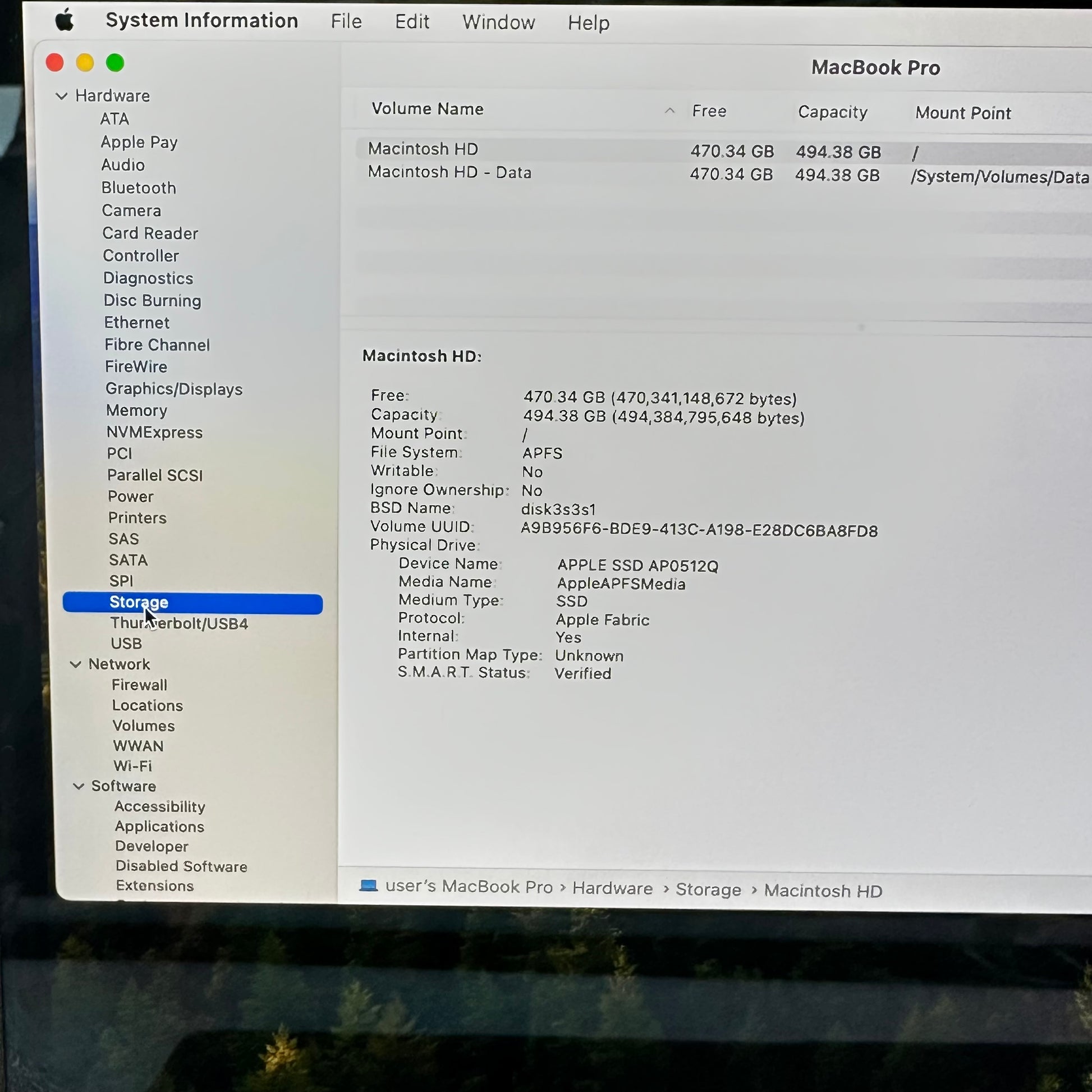Select Accessibility under Software

(x=159, y=806)
